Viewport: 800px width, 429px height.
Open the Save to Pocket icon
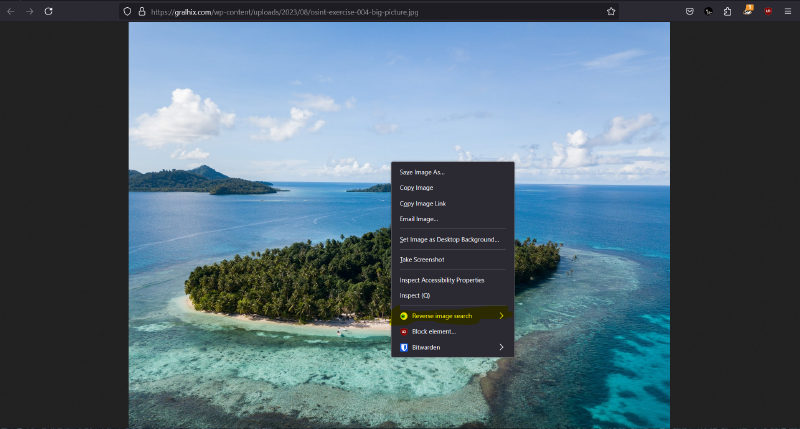tap(690, 11)
